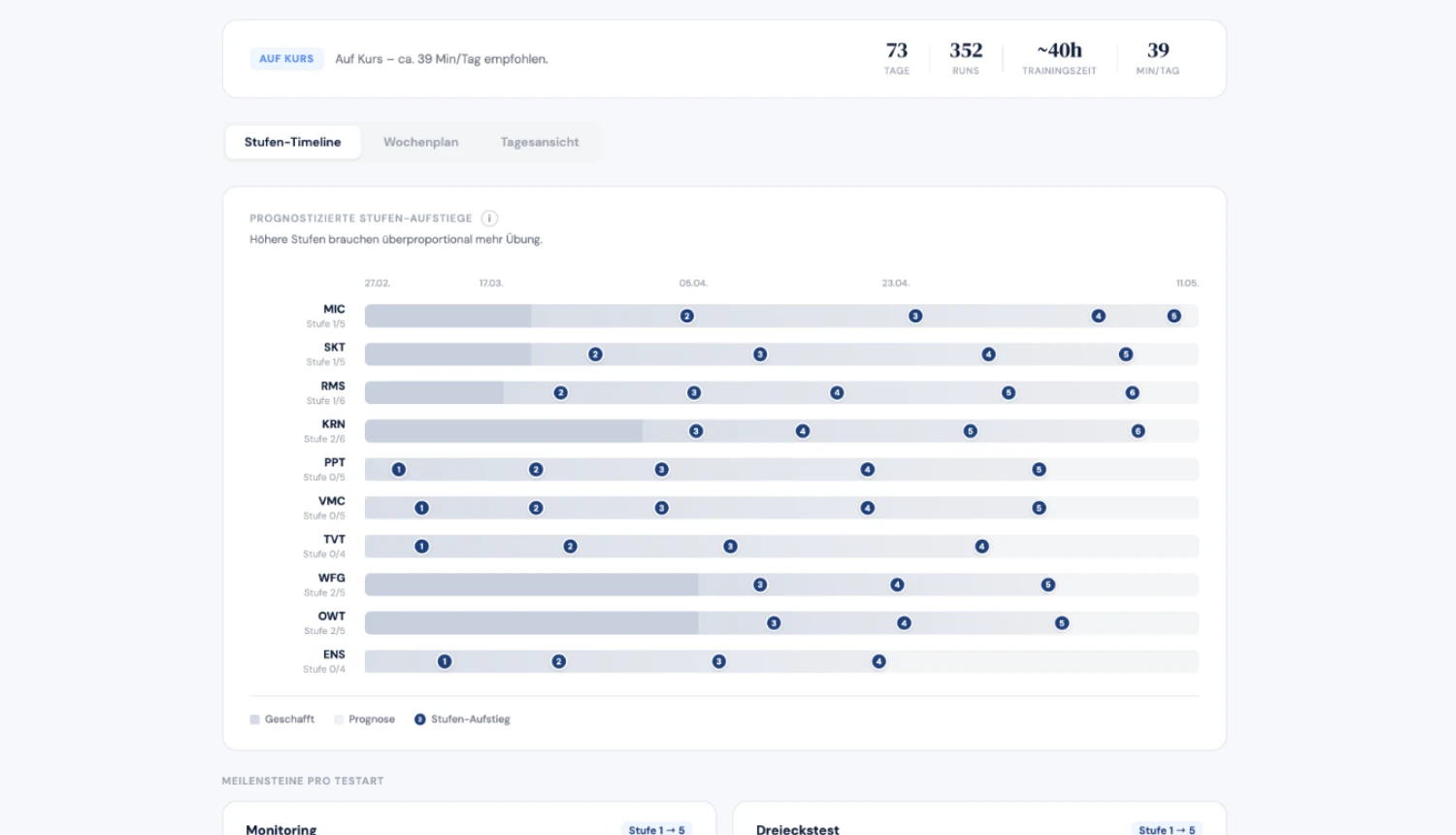Screen dimensions: 1456x835
Task: Click level 1 marker in the PPT row
Action: 398,470
